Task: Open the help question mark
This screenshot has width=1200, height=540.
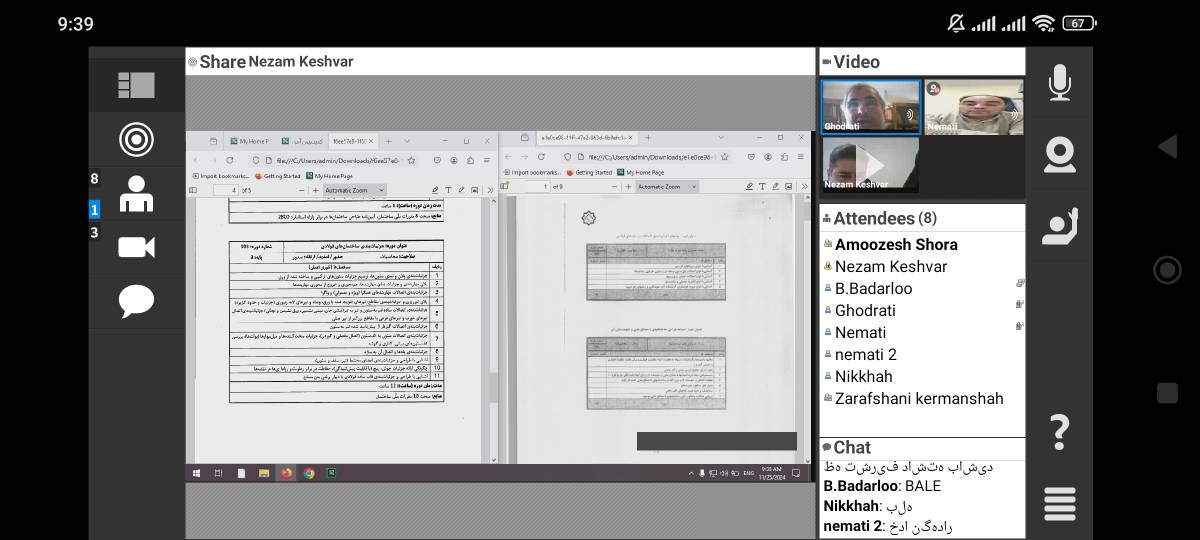Action: tap(1060, 431)
